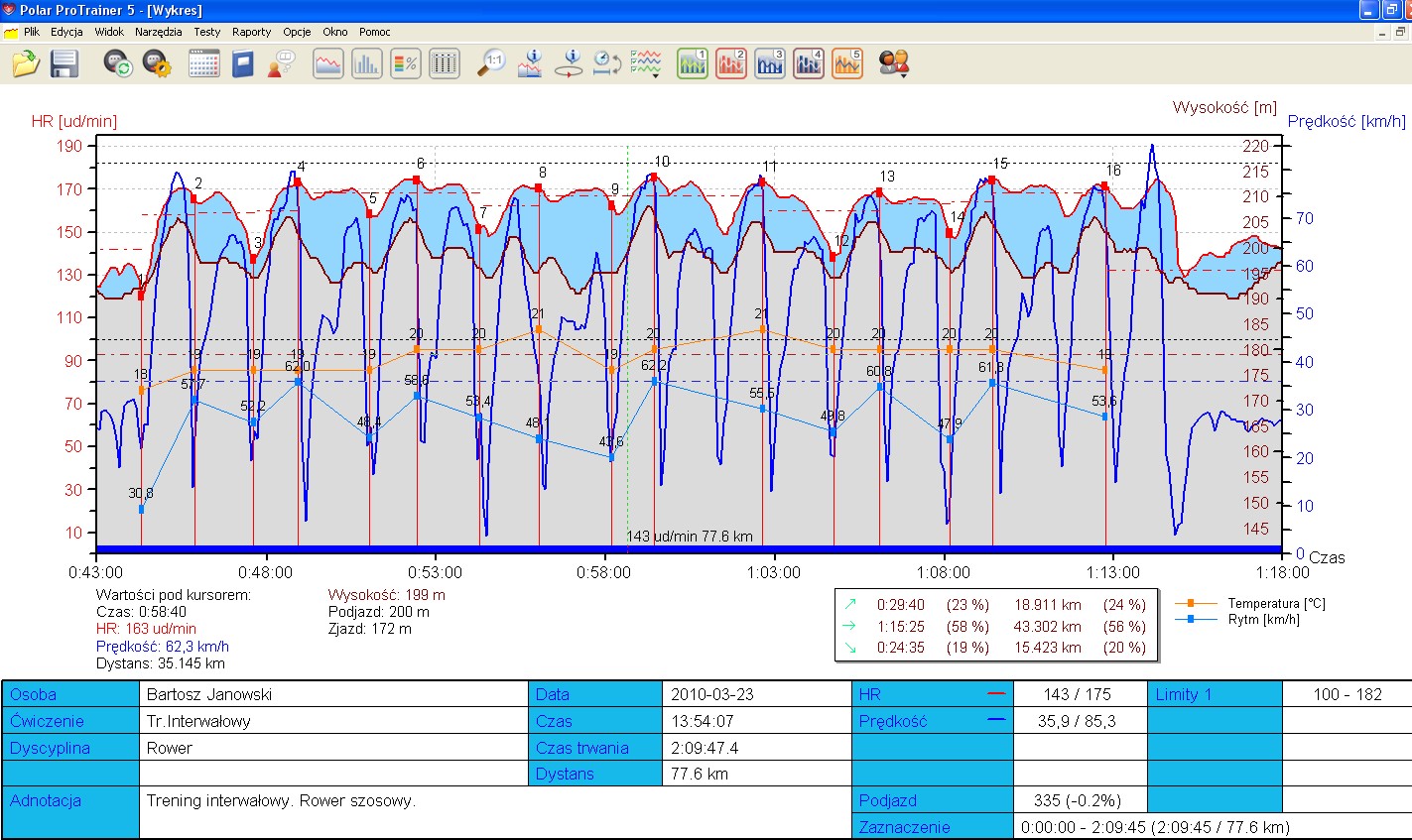1412x840 pixels.
Task: Select the bar chart view icon
Action: [366, 64]
